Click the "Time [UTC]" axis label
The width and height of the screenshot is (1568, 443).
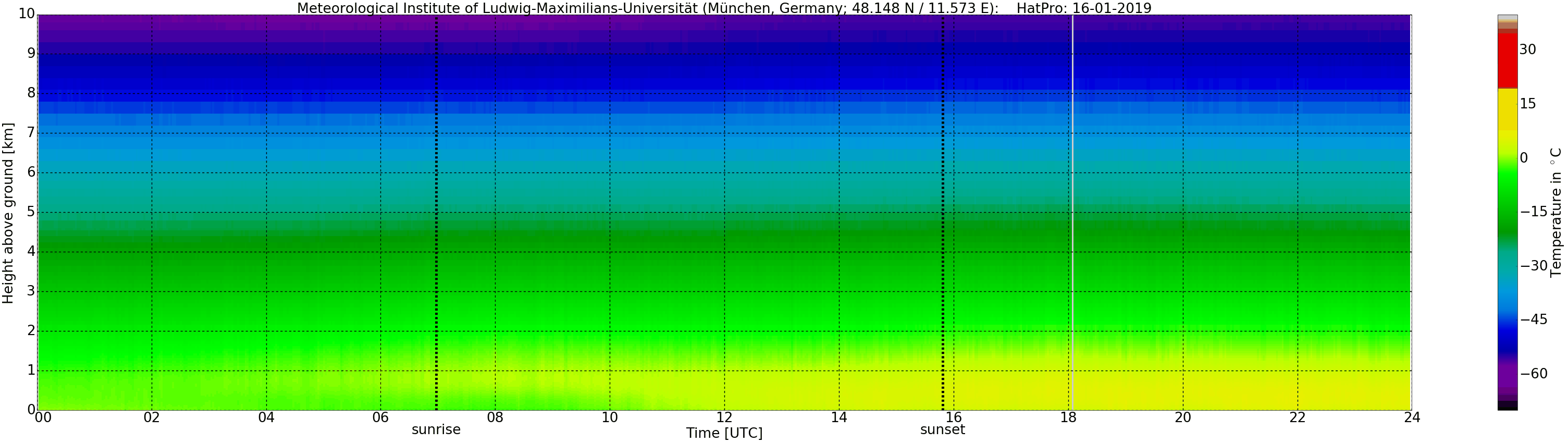(x=724, y=433)
